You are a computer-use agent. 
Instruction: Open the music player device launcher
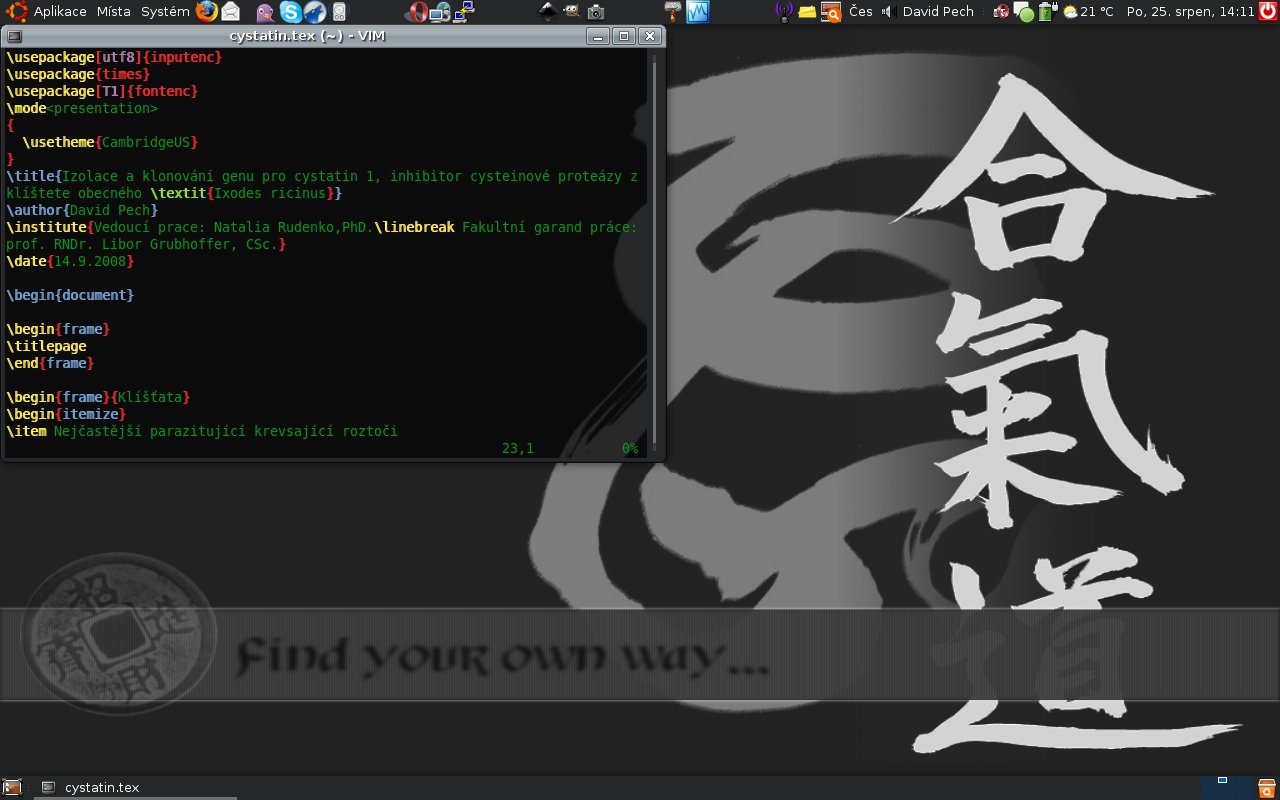(x=339, y=12)
